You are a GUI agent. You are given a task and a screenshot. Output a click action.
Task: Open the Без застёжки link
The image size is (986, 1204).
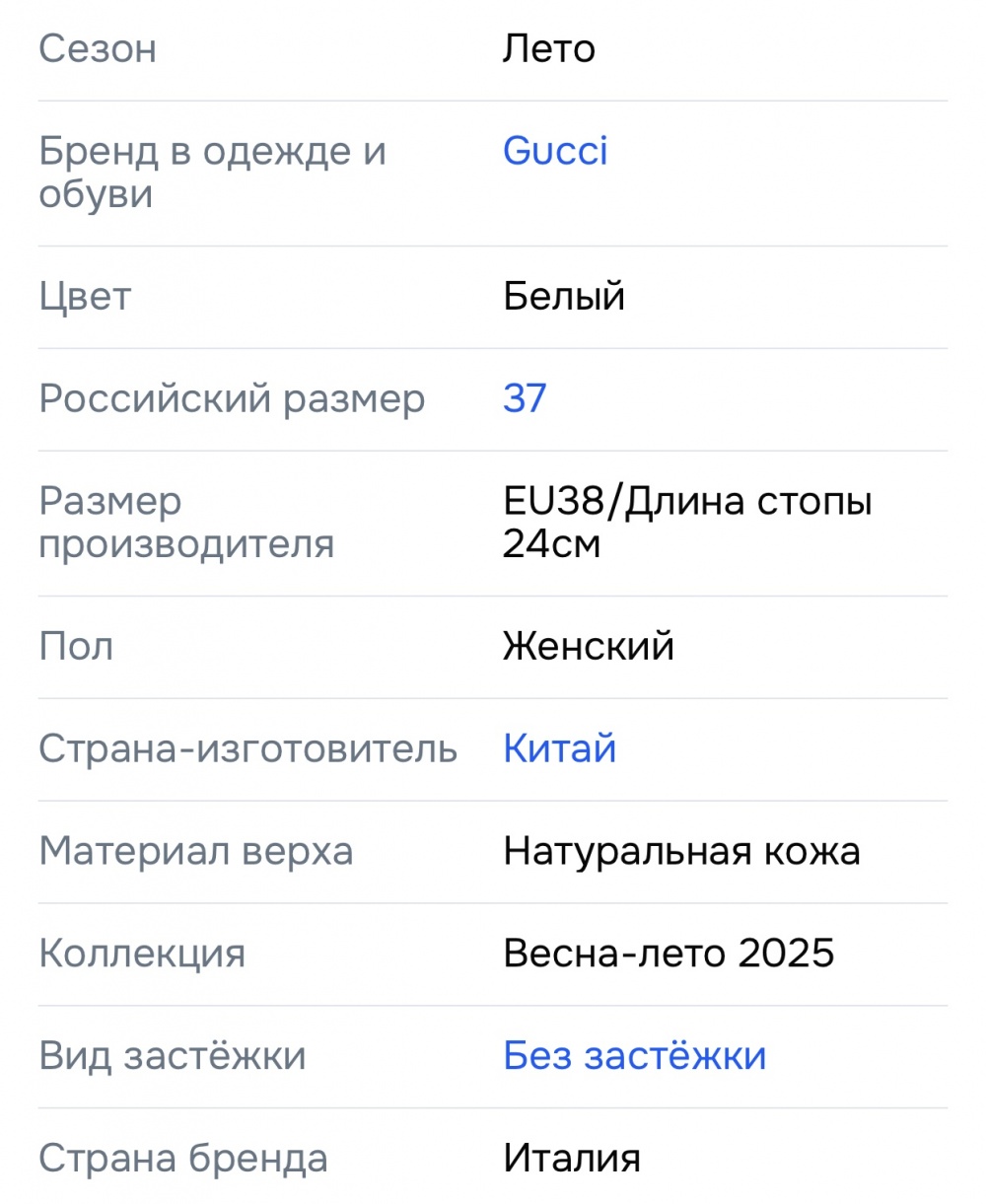coord(635,1055)
